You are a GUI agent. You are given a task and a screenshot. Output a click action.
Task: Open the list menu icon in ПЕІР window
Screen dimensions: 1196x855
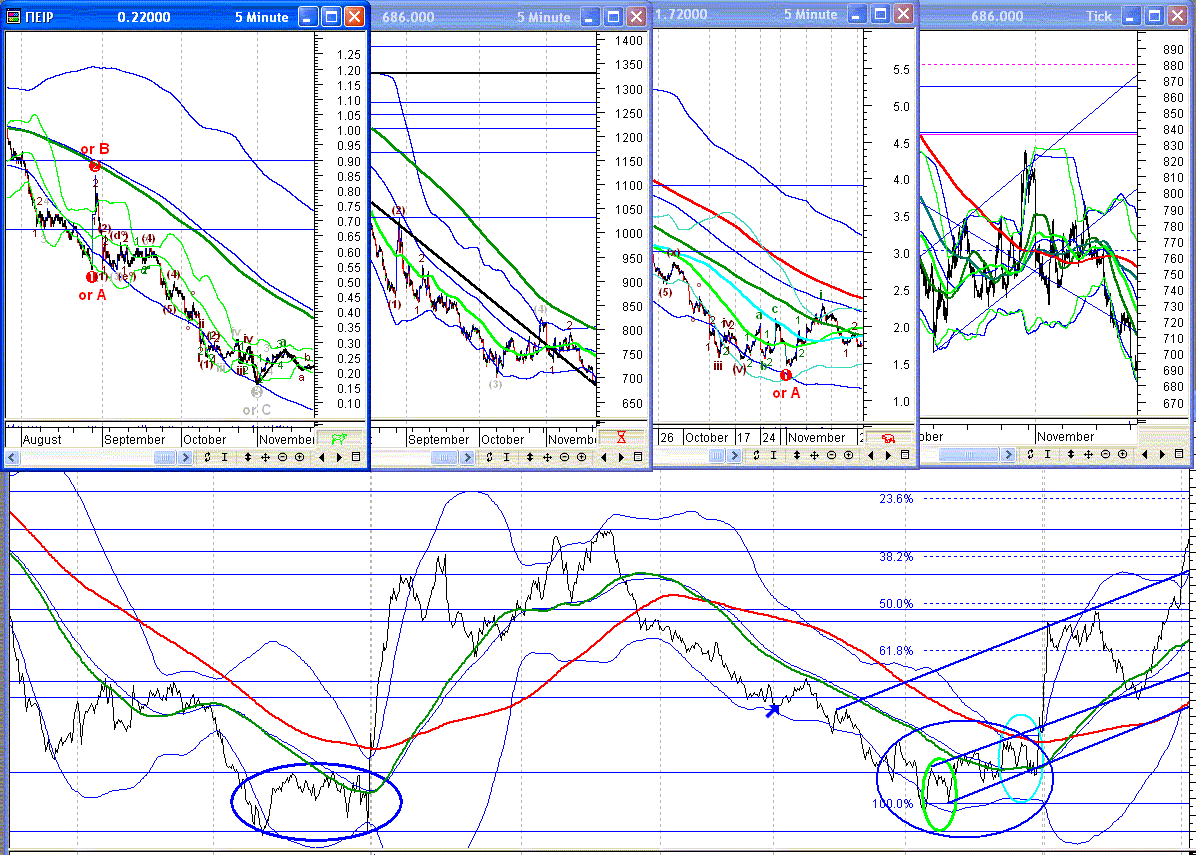356,457
